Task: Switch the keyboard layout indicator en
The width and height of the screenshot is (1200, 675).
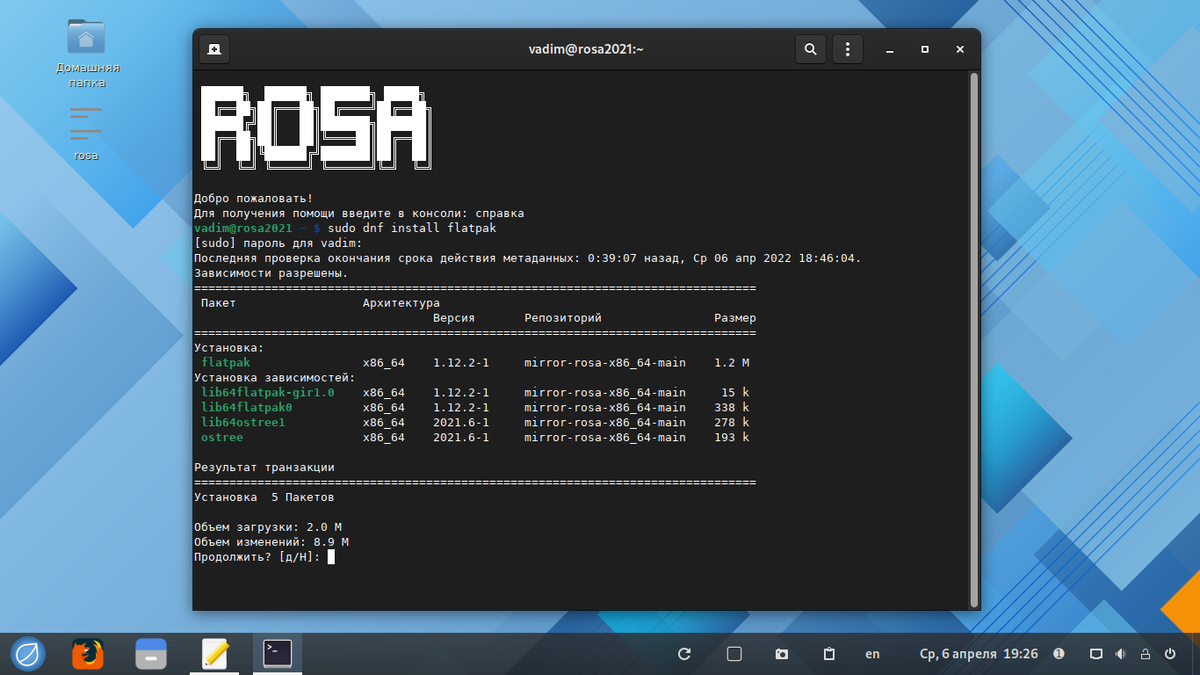Action: tap(872, 654)
